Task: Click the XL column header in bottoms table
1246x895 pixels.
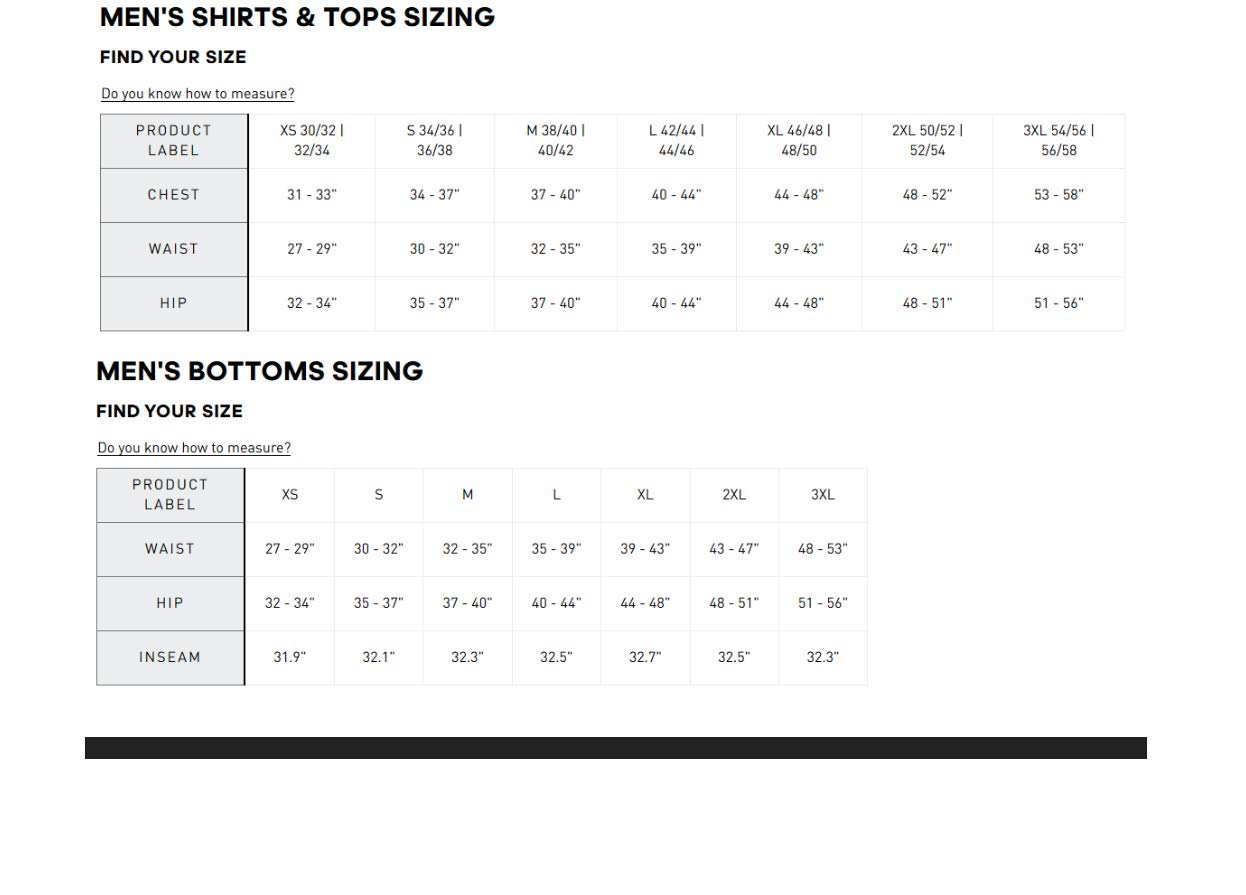Action: pyautogui.click(x=645, y=495)
